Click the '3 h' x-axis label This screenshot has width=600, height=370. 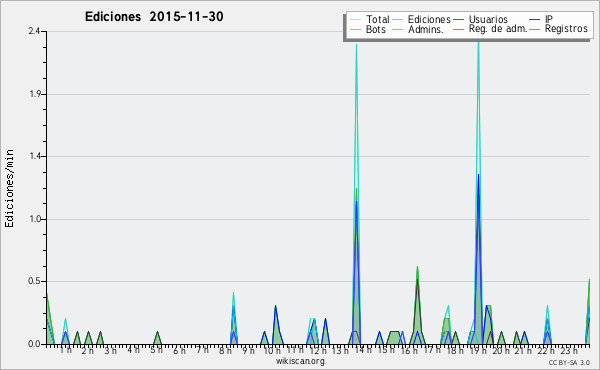click(x=111, y=351)
